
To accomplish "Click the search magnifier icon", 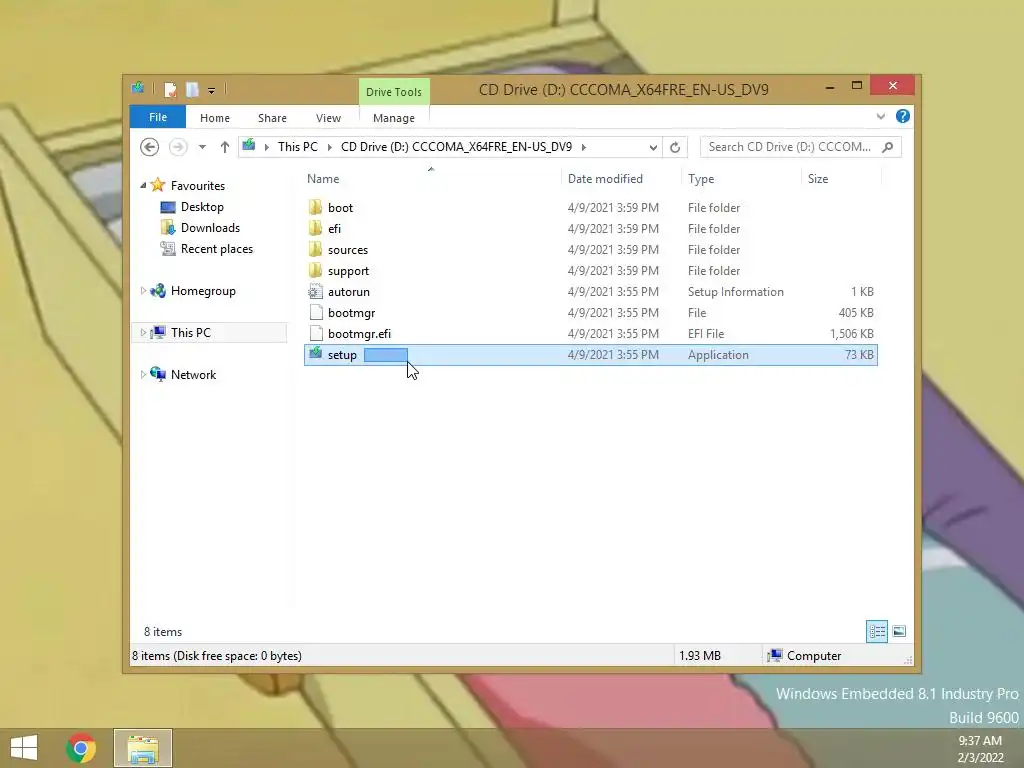I will point(888,147).
